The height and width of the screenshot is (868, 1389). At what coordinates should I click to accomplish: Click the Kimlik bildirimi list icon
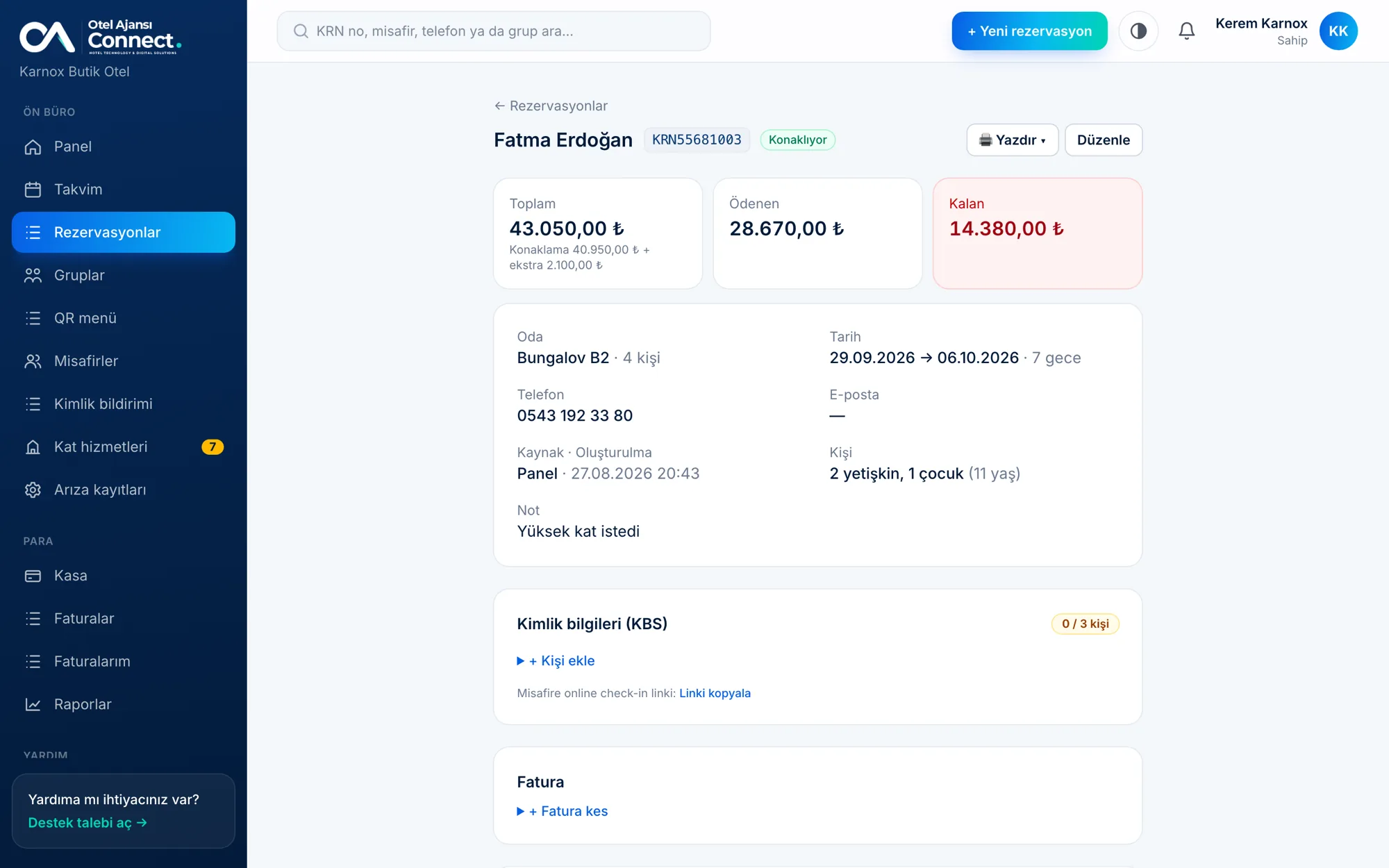pyautogui.click(x=33, y=404)
